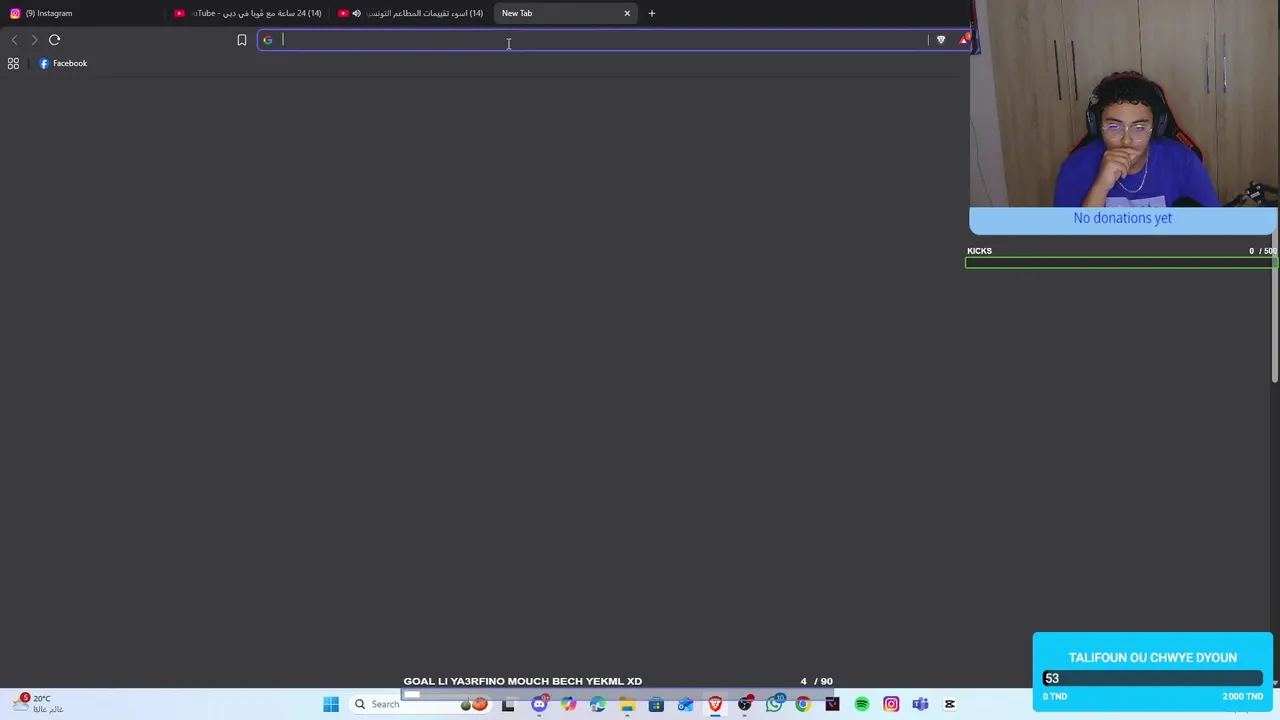Open Google Chrome from the taskbar

(803, 704)
